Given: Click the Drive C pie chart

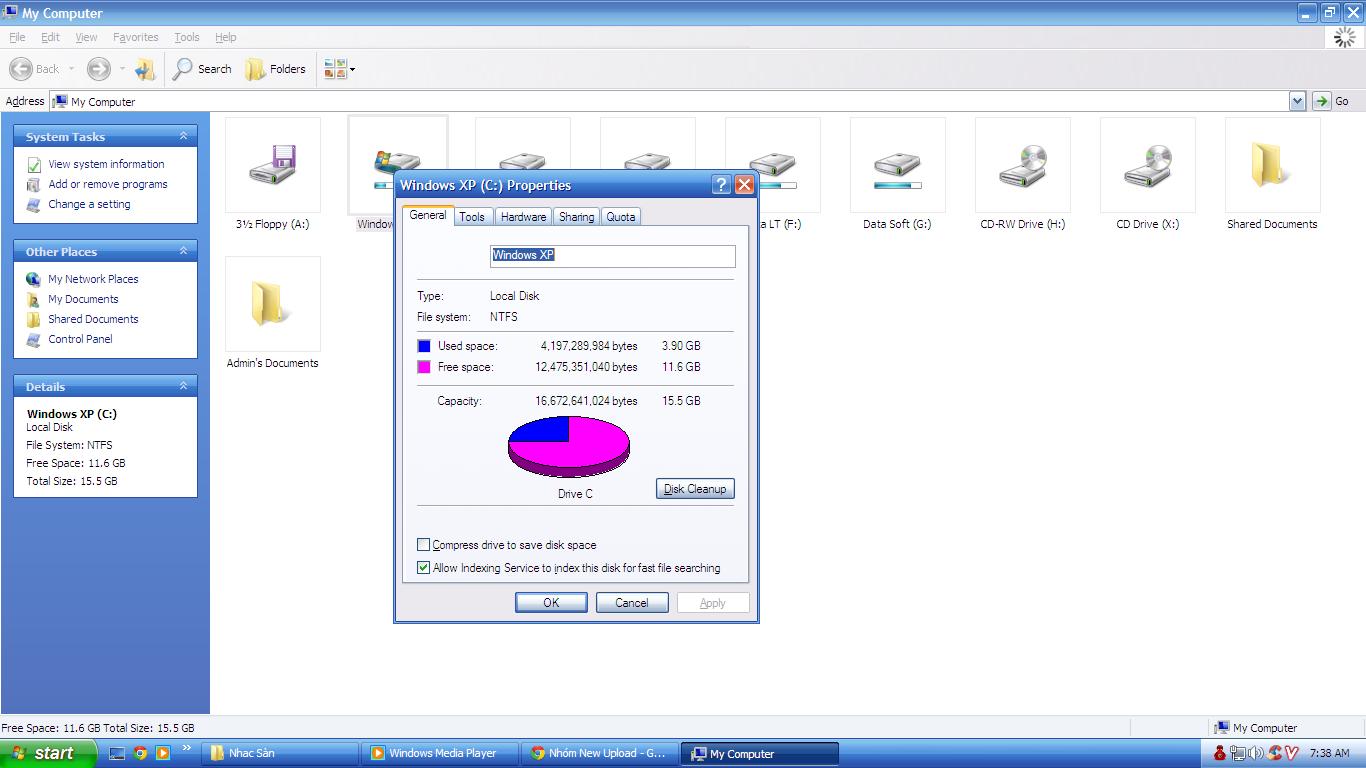Looking at the screenshot, I should [x=569, y=446].
